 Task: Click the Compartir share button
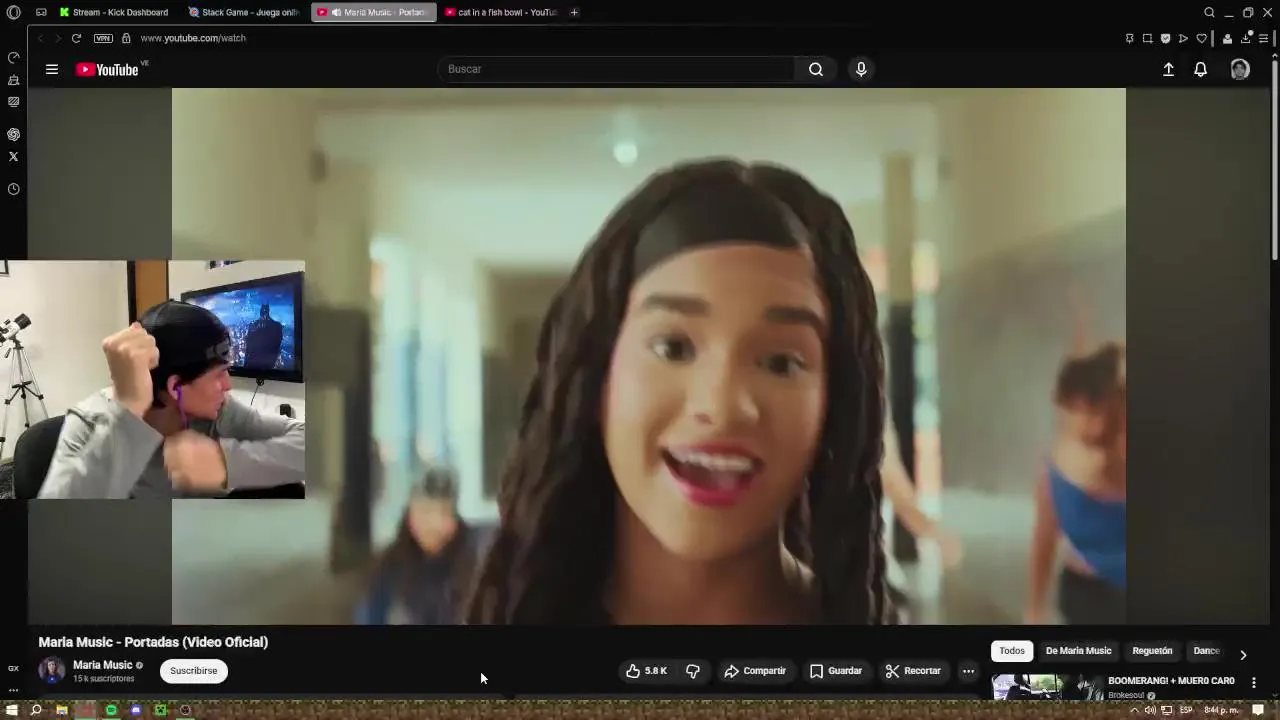[755, 671]
